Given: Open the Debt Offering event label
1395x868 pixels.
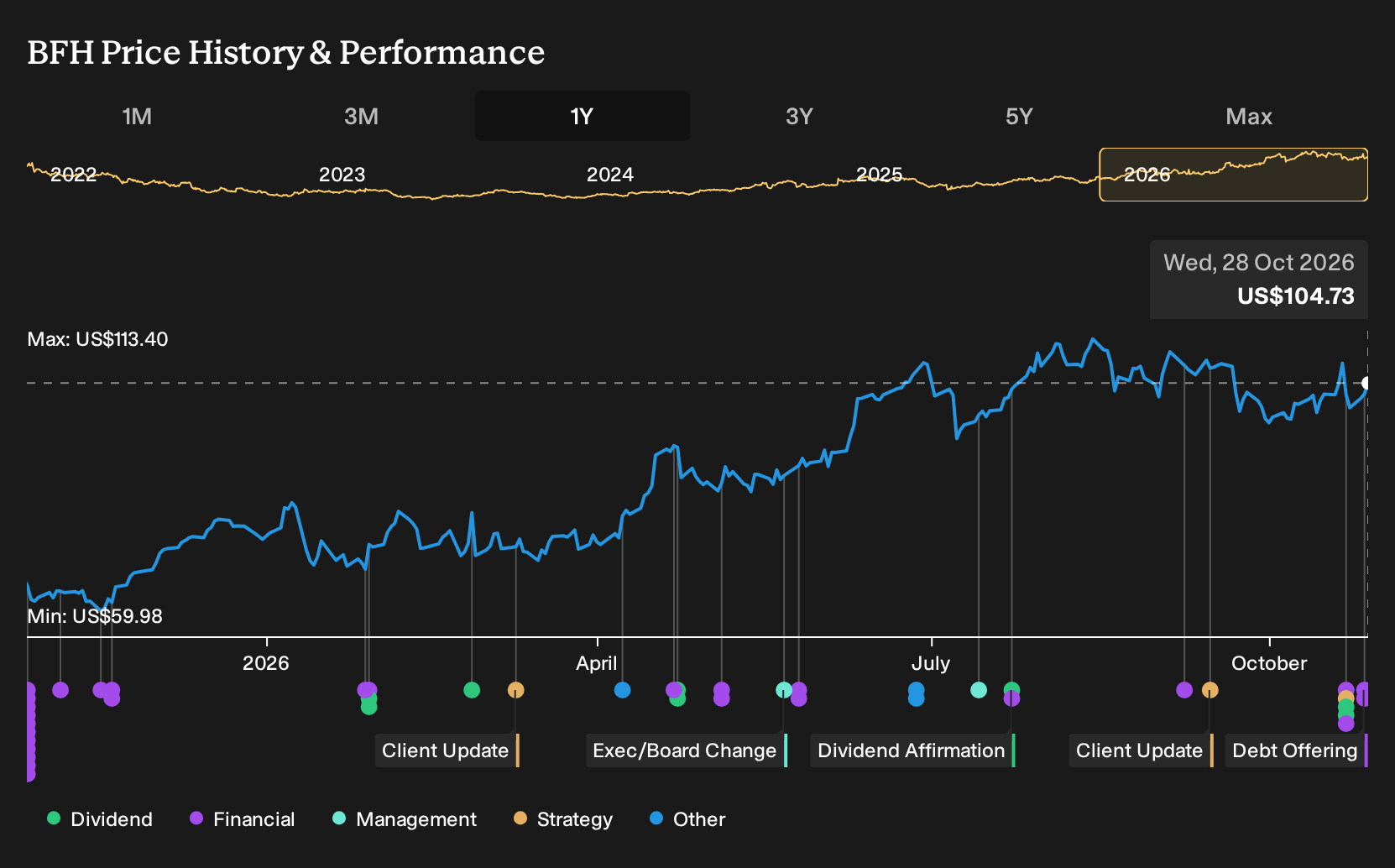Looking at the screenshot, I should [1297, 750].
